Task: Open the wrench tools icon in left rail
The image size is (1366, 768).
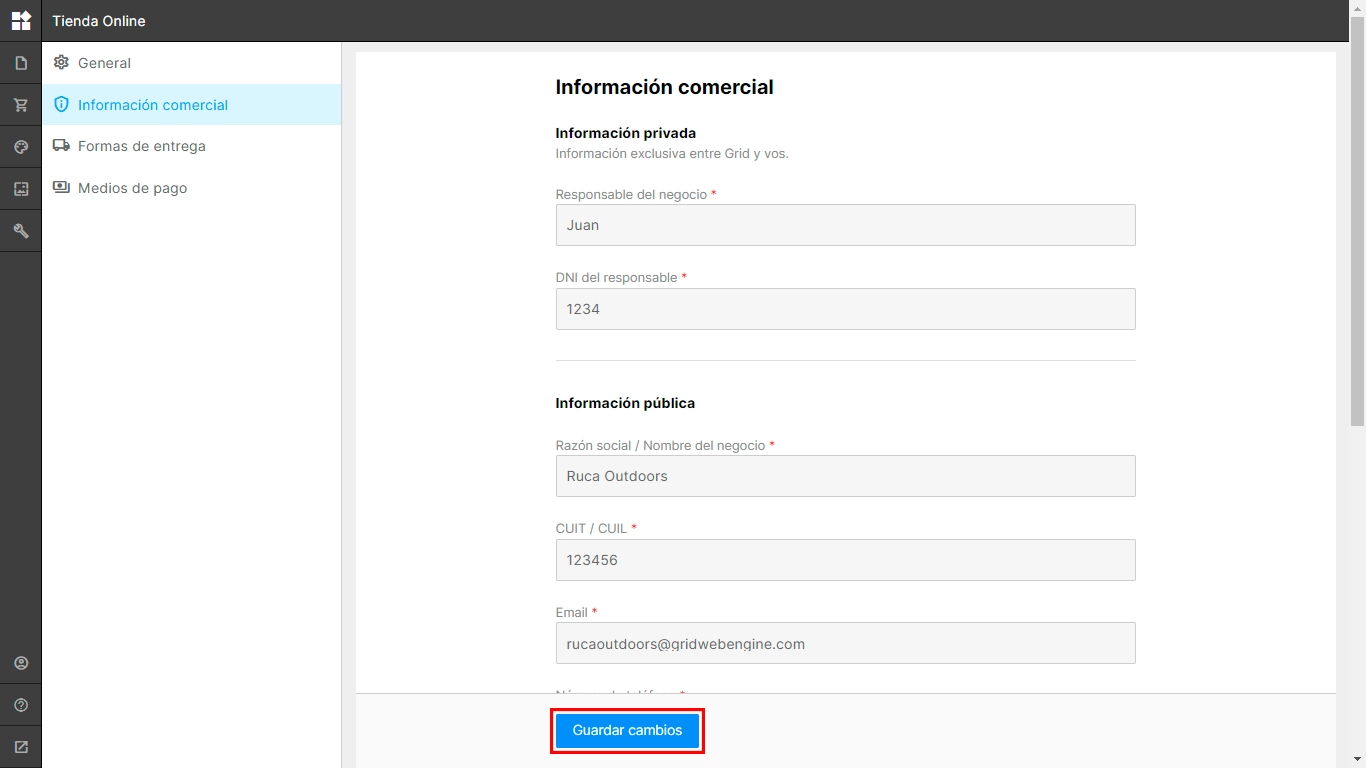Action: coord(21,231)
